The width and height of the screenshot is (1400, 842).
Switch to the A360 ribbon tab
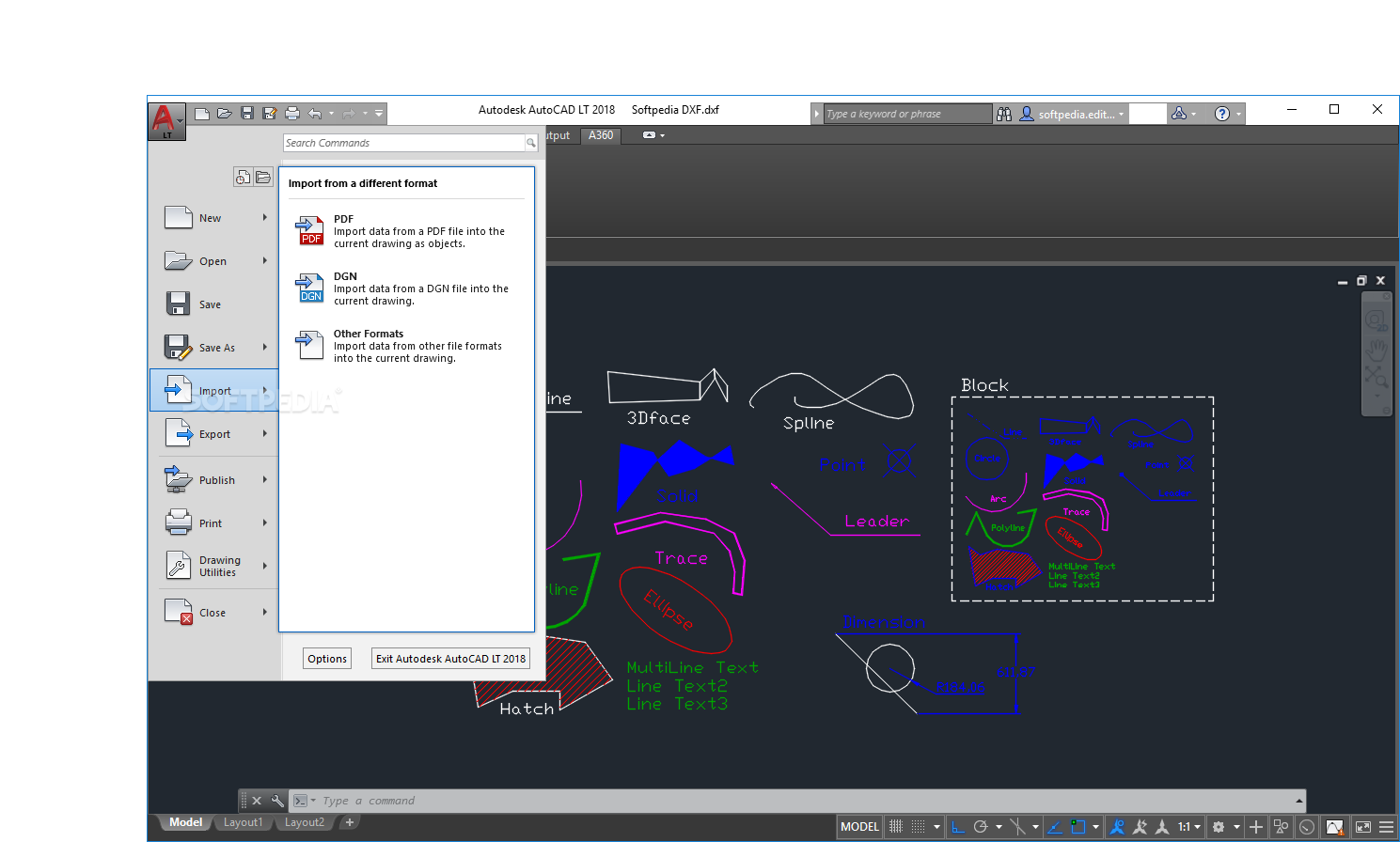(601, 135)
